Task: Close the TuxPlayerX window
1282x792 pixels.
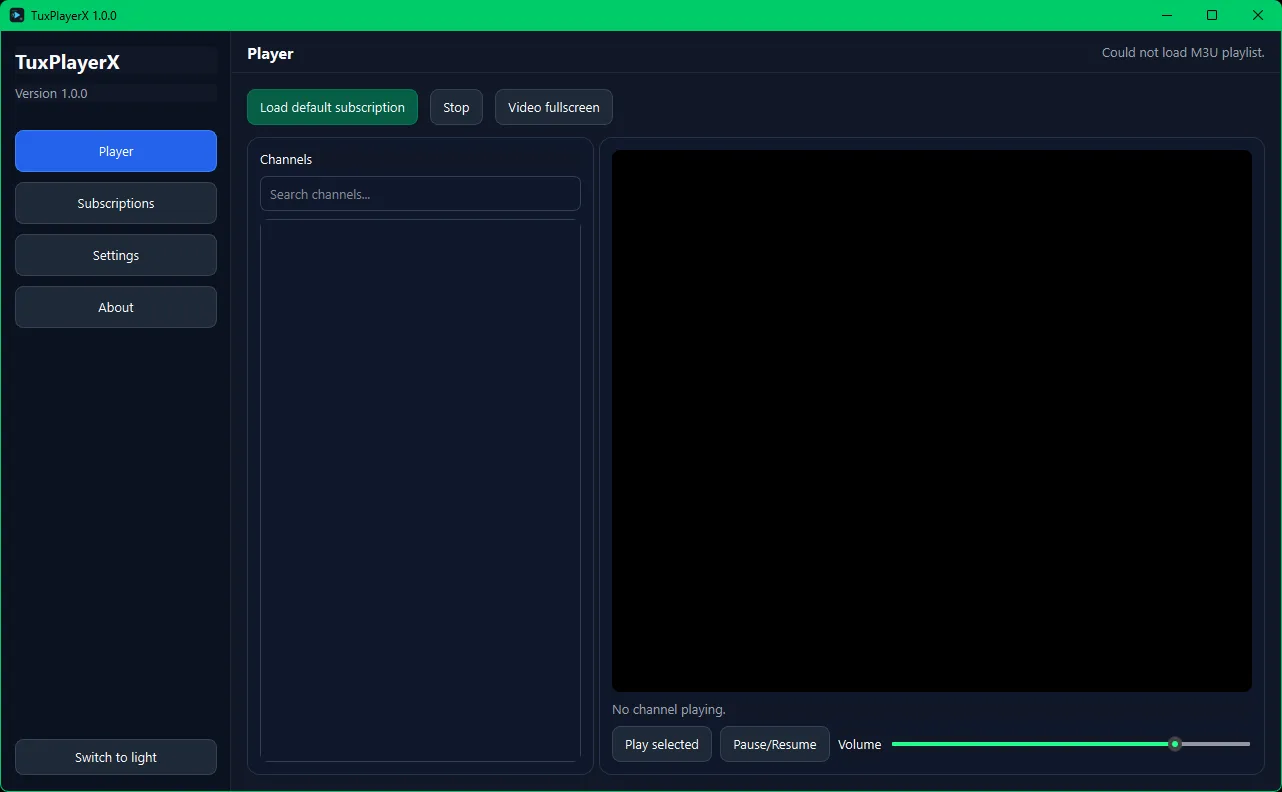Action: coord(1258,15)
